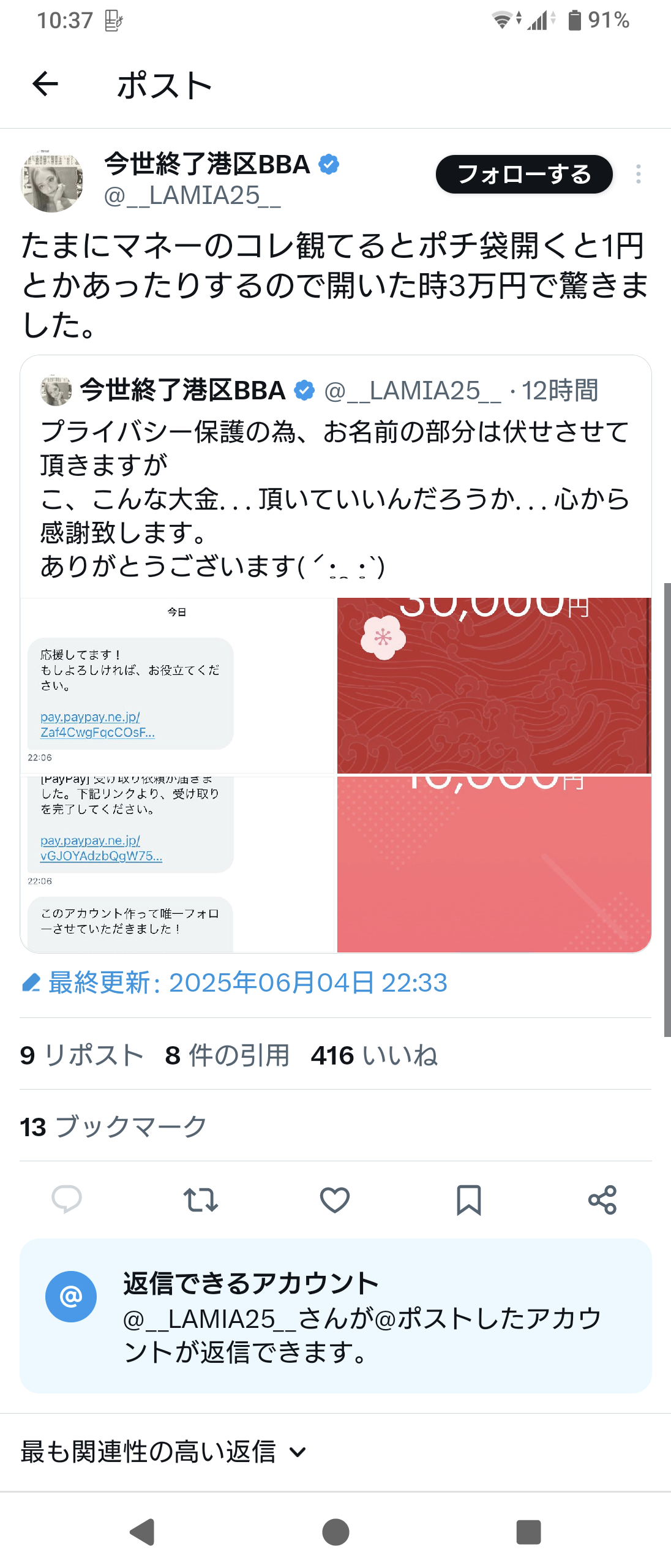Open the red 30,000円 PayPay image
This screenshot has width=671, height=1568.
coord(494,685)
